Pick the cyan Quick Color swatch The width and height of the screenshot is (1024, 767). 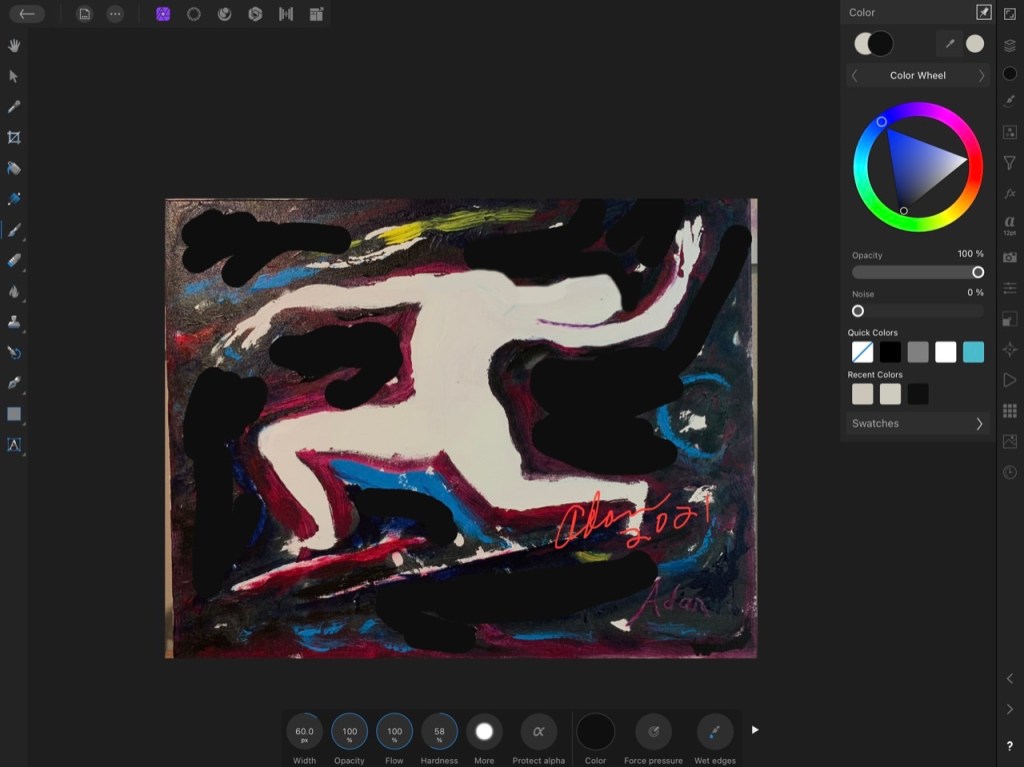973,352
